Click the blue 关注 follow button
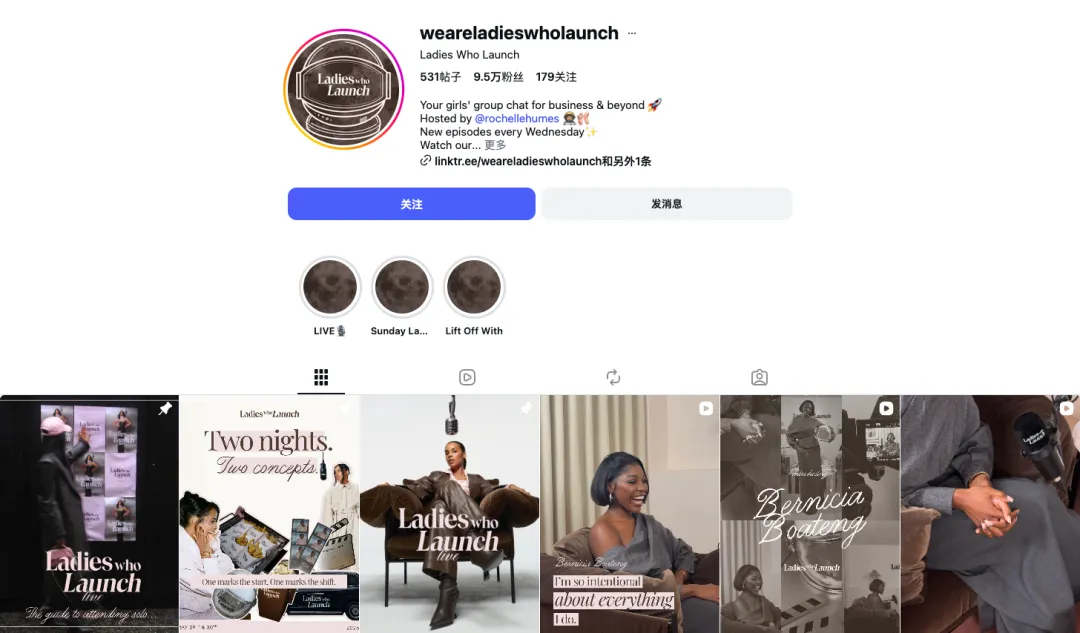The width and height of the screenshot is (1080, 633). (411, 204)
